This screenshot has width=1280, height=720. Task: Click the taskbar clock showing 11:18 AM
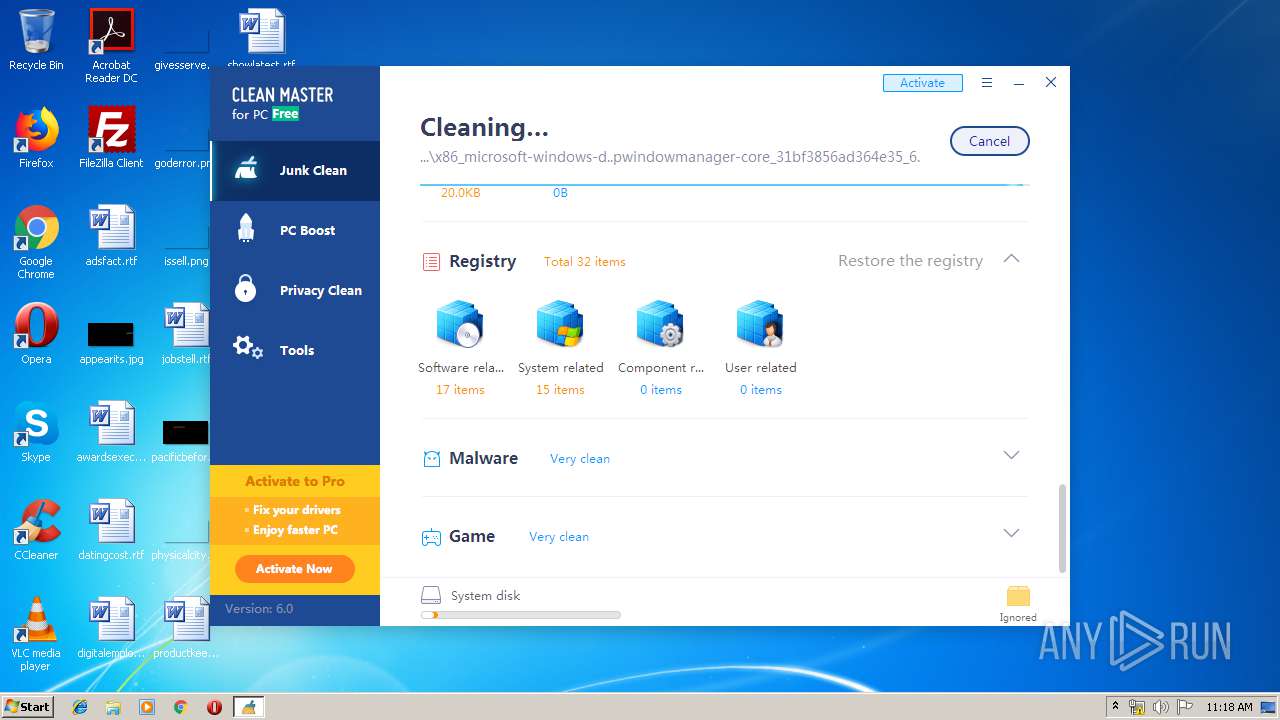point(1229,707)
